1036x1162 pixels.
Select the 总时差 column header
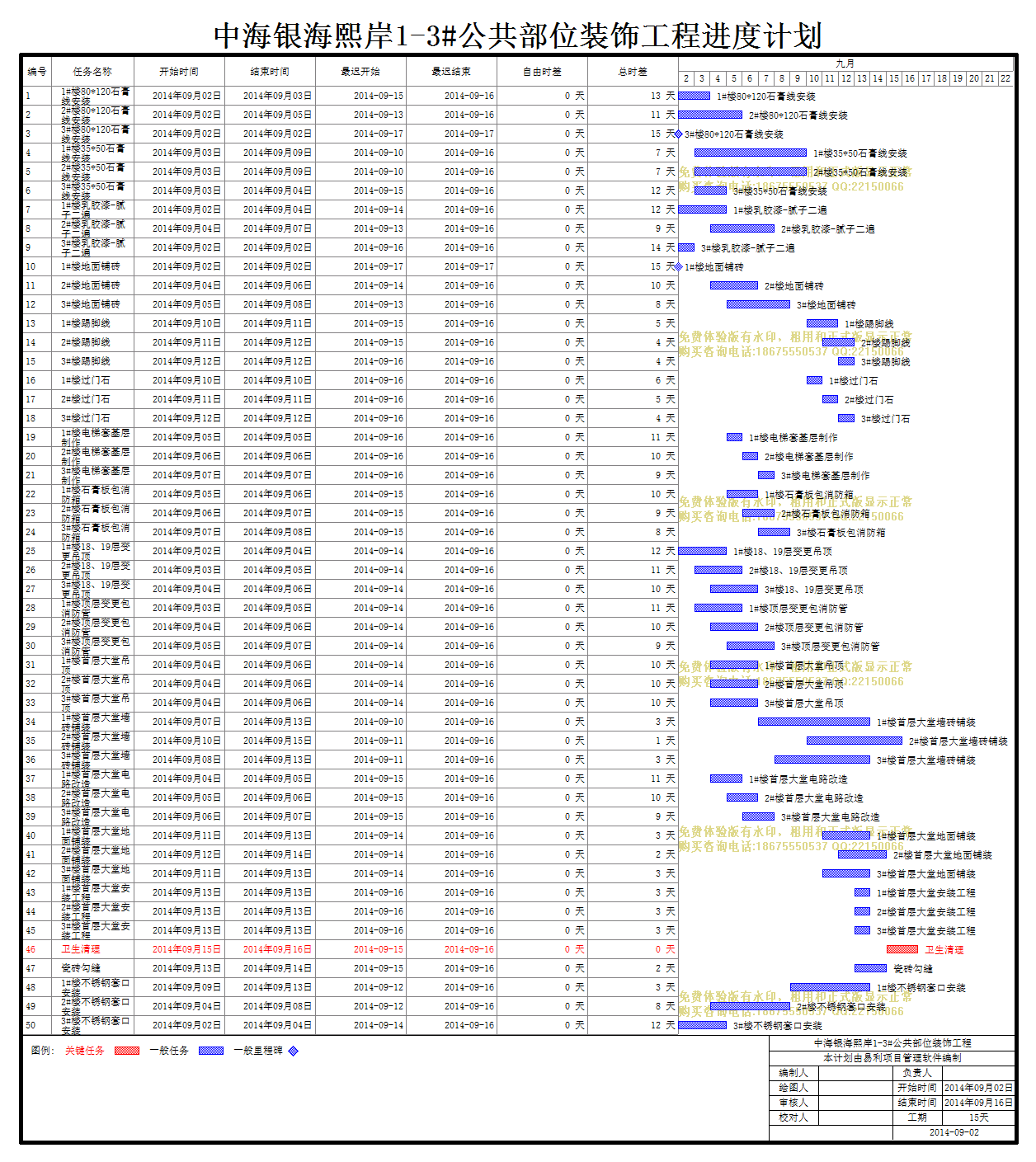(633, 72)
